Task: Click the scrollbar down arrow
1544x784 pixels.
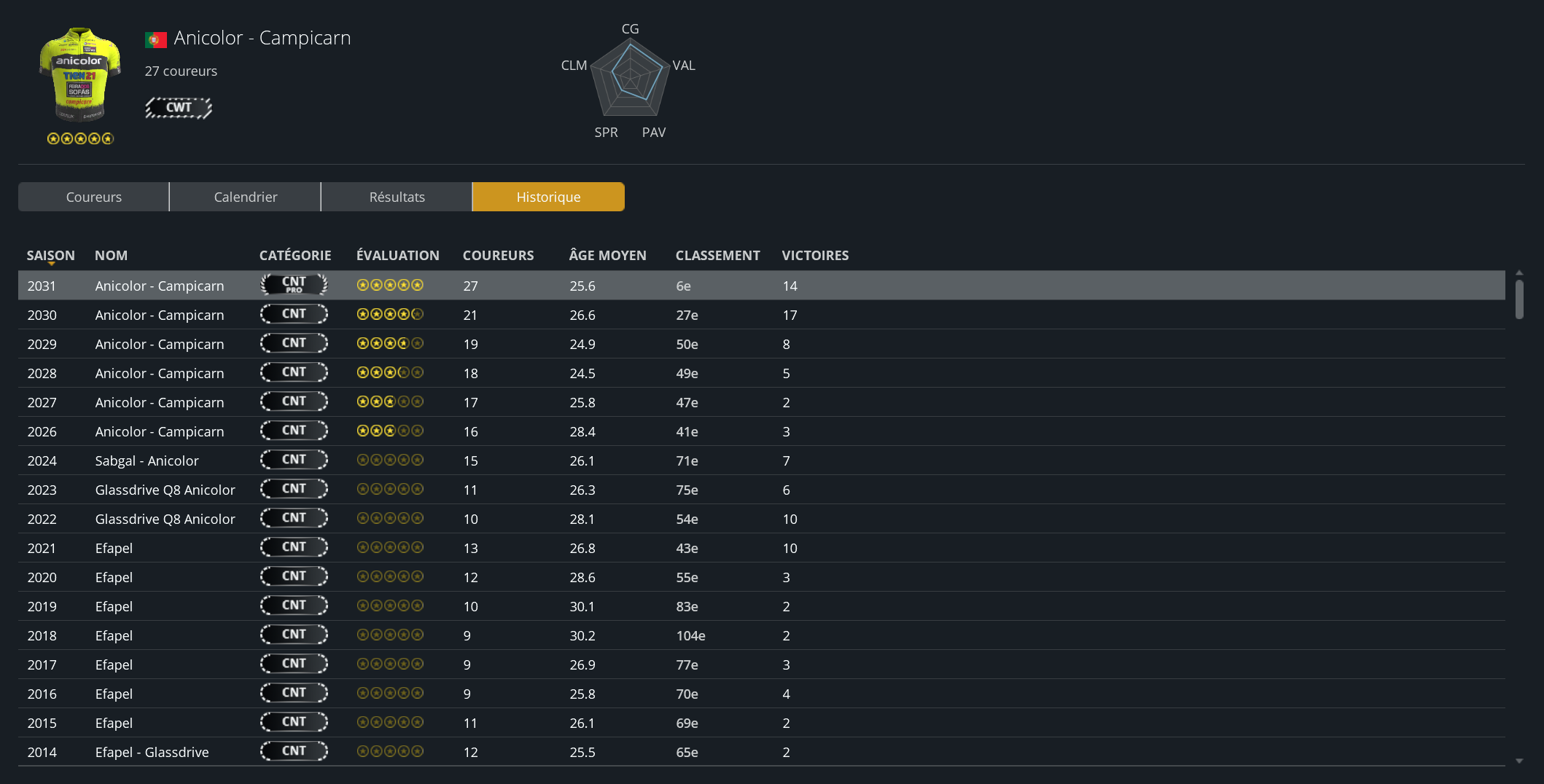Action: 1519,761
